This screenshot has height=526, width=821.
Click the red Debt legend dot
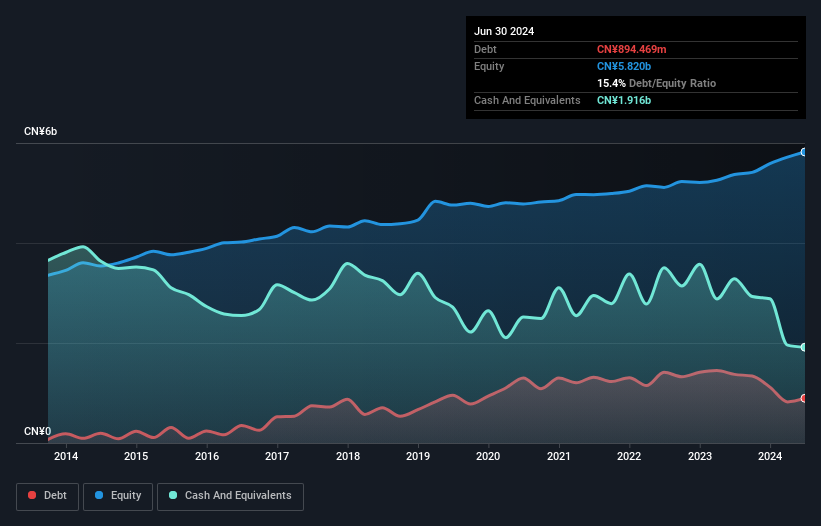pyautogui.click(x=32, y=495)
